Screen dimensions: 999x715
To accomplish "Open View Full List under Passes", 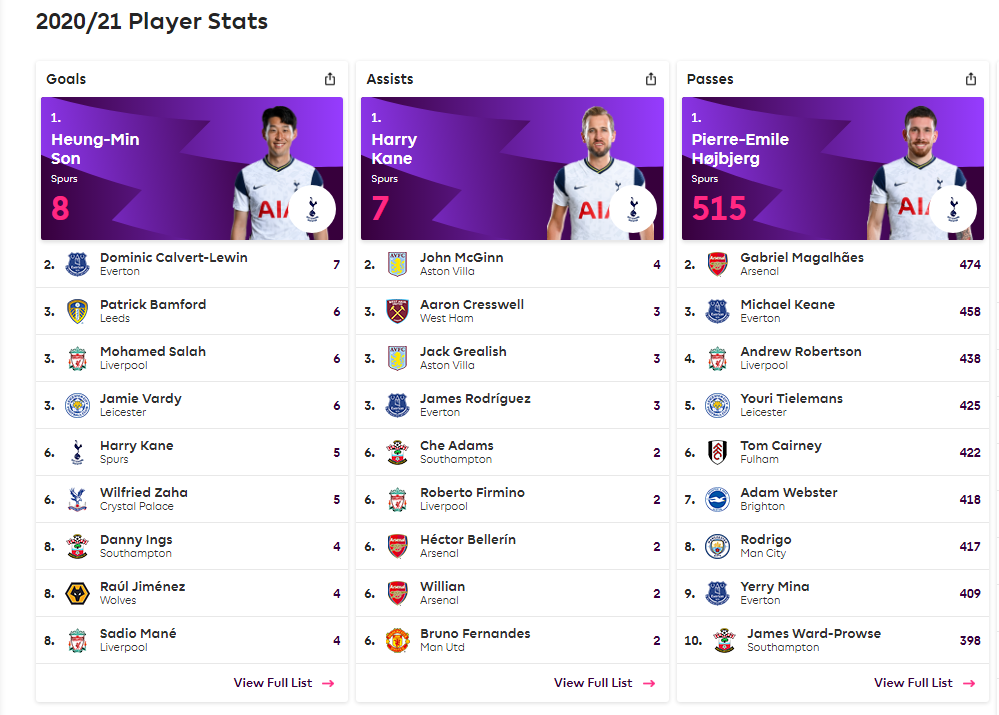I will click(x=924, y=682).
